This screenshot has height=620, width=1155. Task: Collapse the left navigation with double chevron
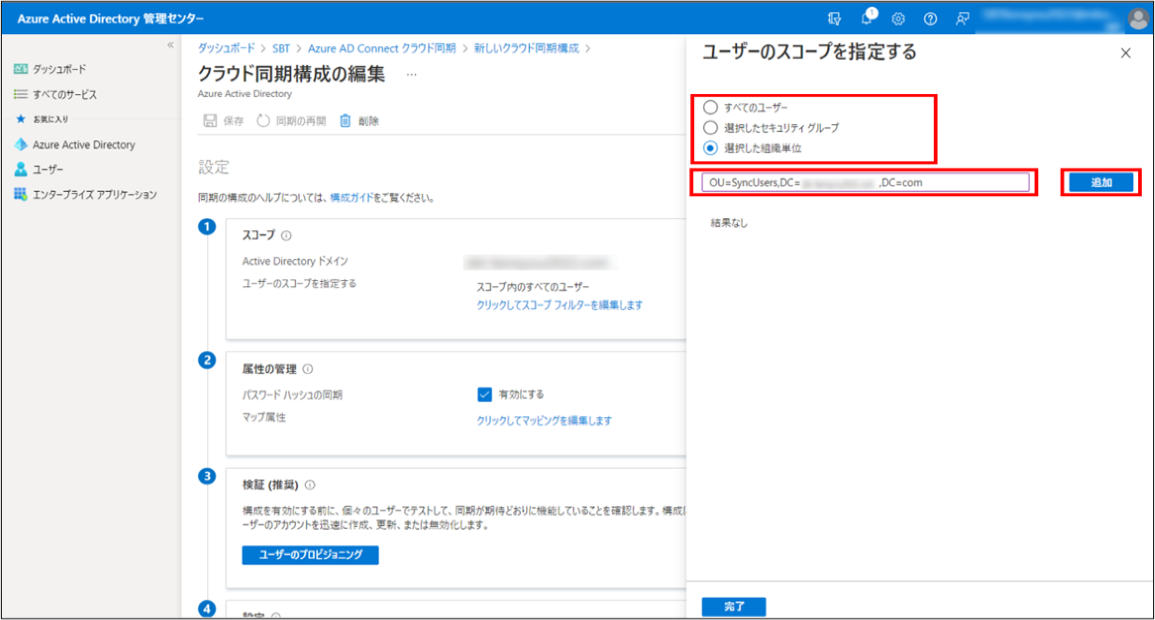point(170,45)
